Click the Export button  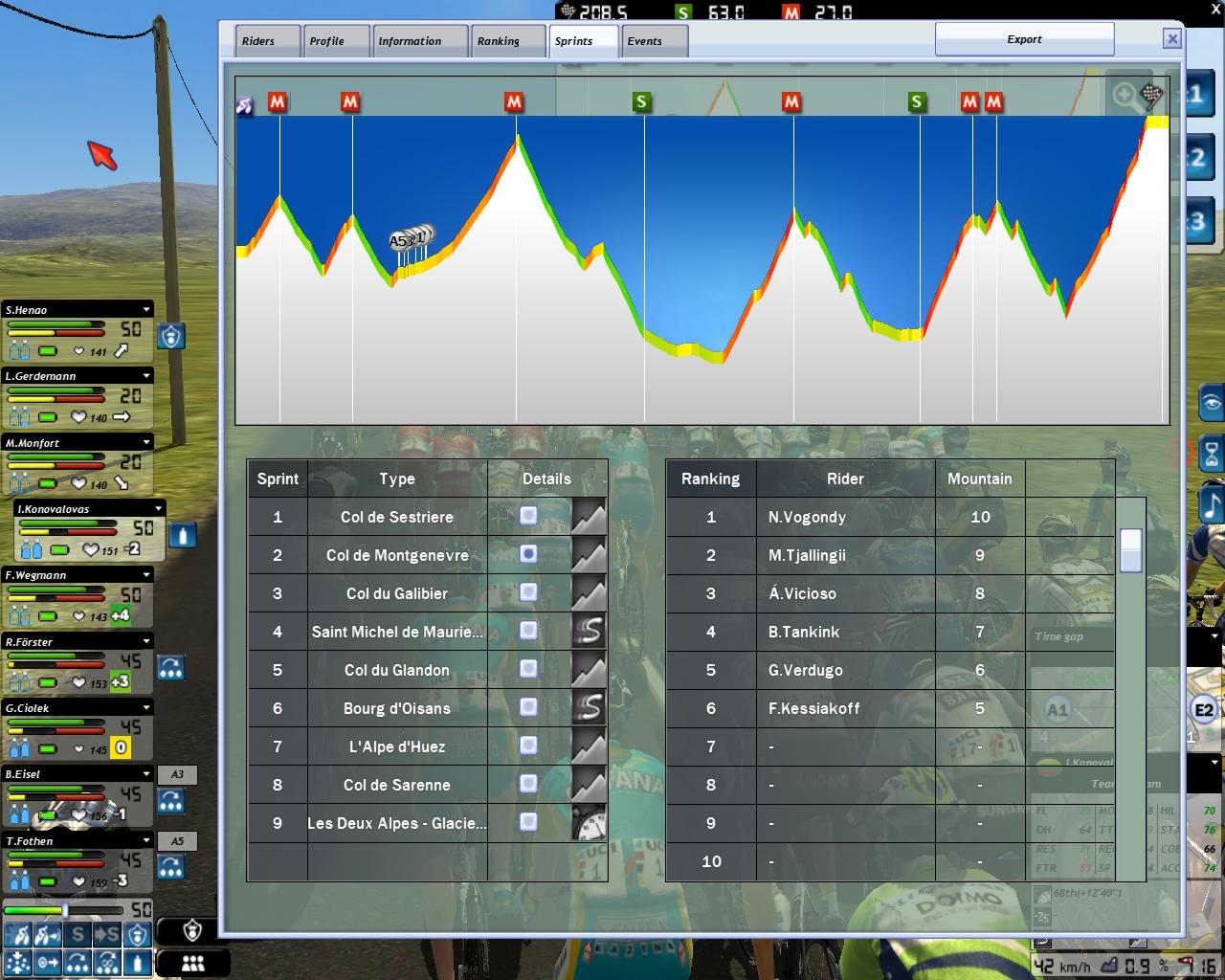pyautogui.click(x=1024, y=39)
